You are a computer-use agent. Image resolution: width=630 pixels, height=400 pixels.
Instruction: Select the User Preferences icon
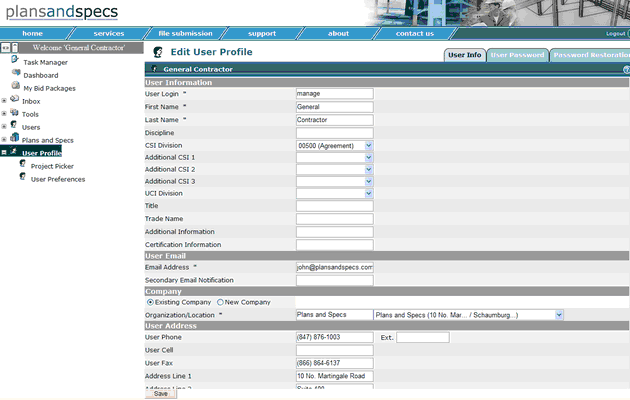(23, 176)
